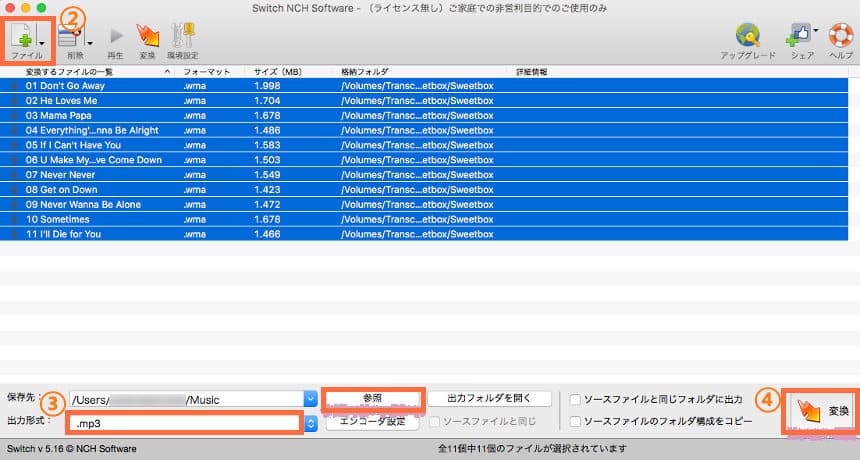Click size value 1.503
Viewport: 860px width, 460px height.
coord(267,160)
